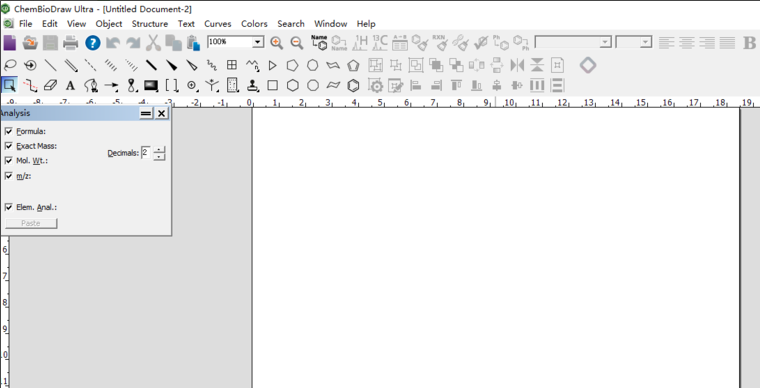
Task: Select the Pen drawing tool
Action: [91, 86]
